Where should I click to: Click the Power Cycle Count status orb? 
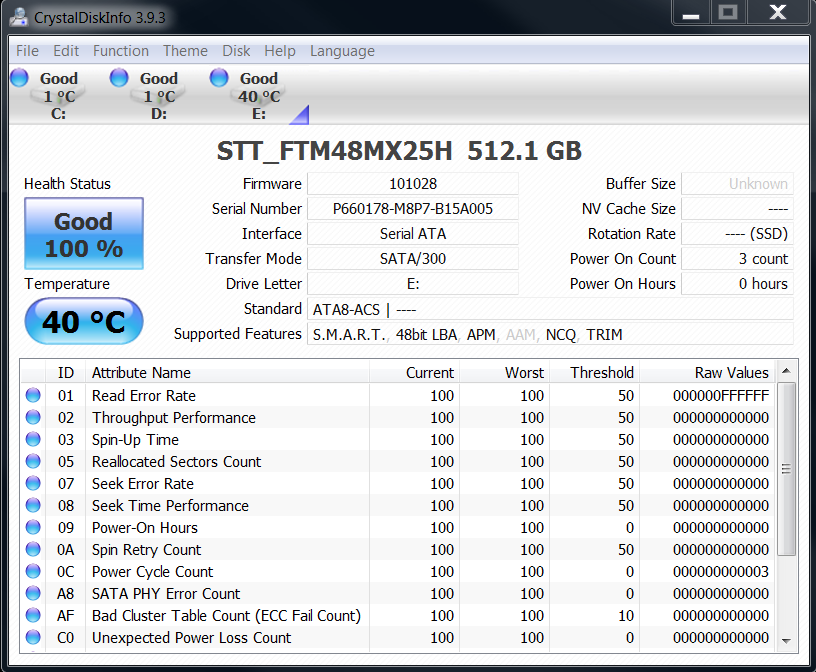pos(33,572)
